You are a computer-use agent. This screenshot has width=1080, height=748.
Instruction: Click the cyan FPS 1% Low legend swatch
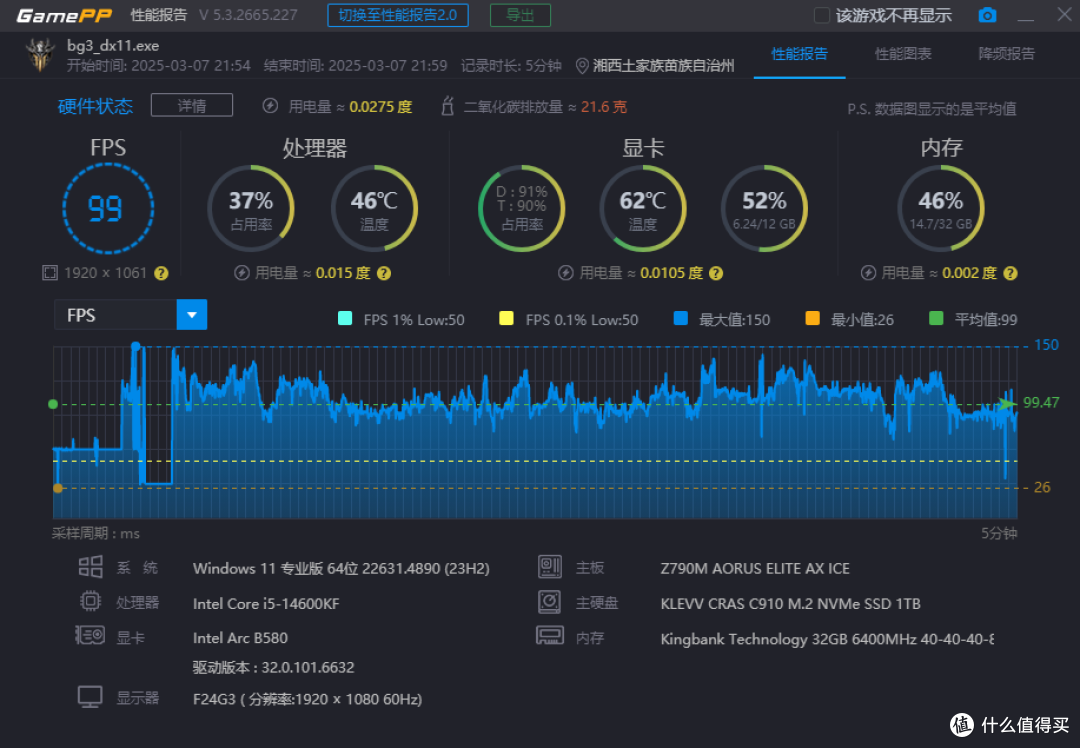pos(345,318)
